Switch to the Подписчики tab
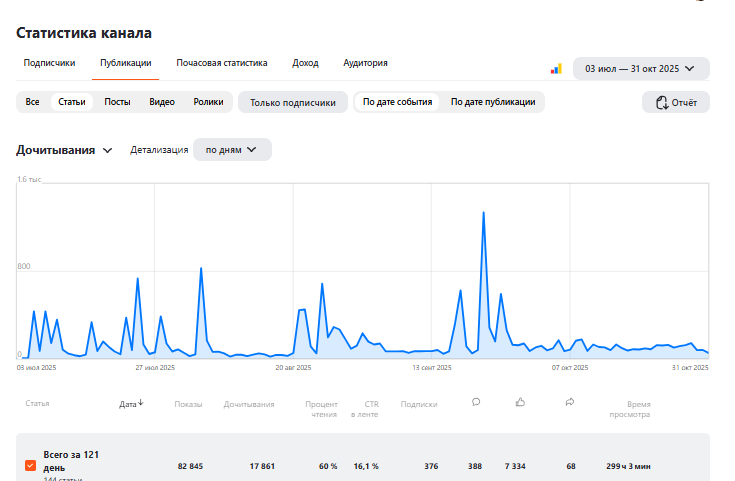Image resolution: width=735 pixels, height=481 pixels. [49, 63]
